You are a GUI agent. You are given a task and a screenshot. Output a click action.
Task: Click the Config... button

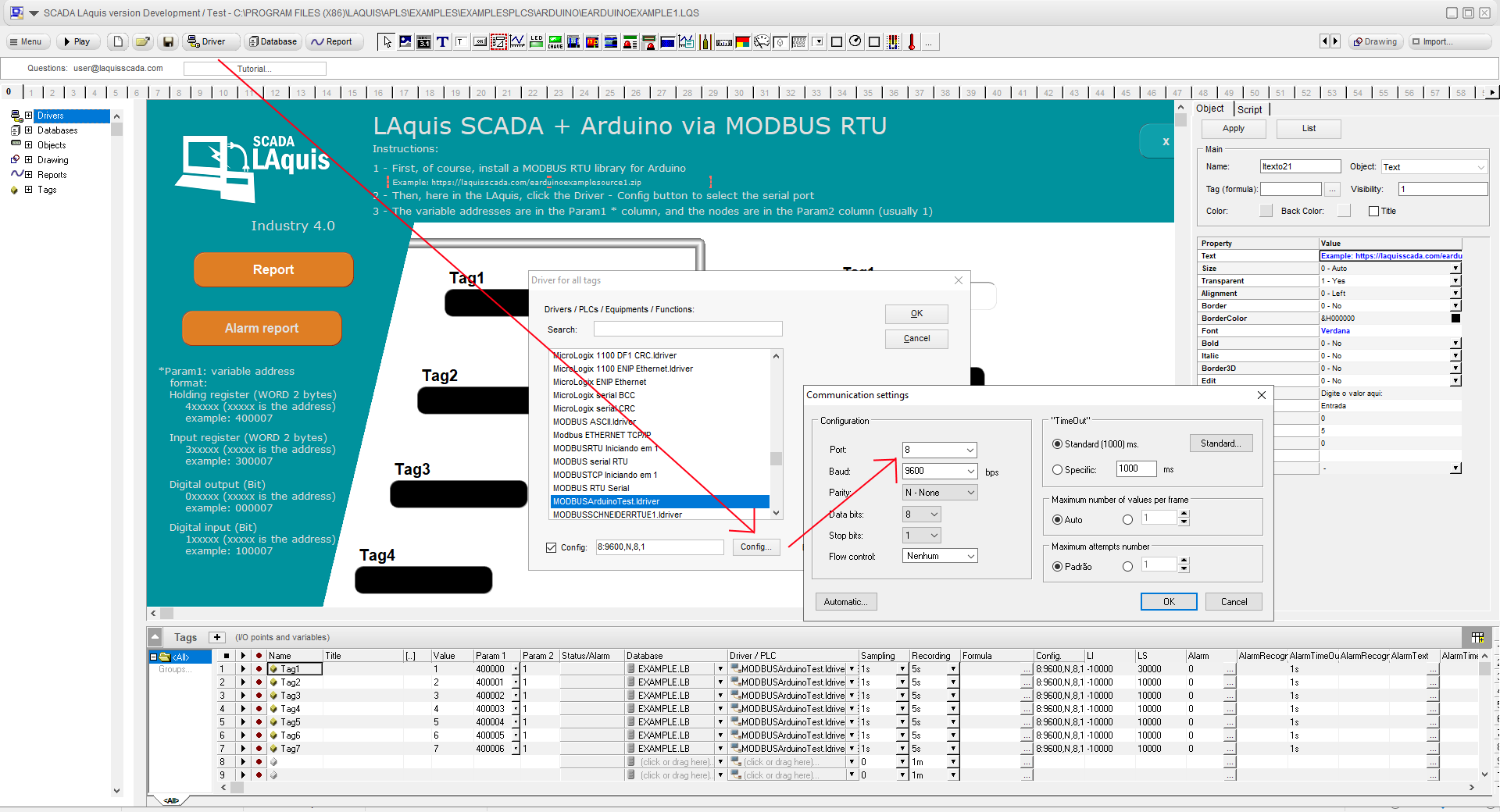tap(755, 547)
